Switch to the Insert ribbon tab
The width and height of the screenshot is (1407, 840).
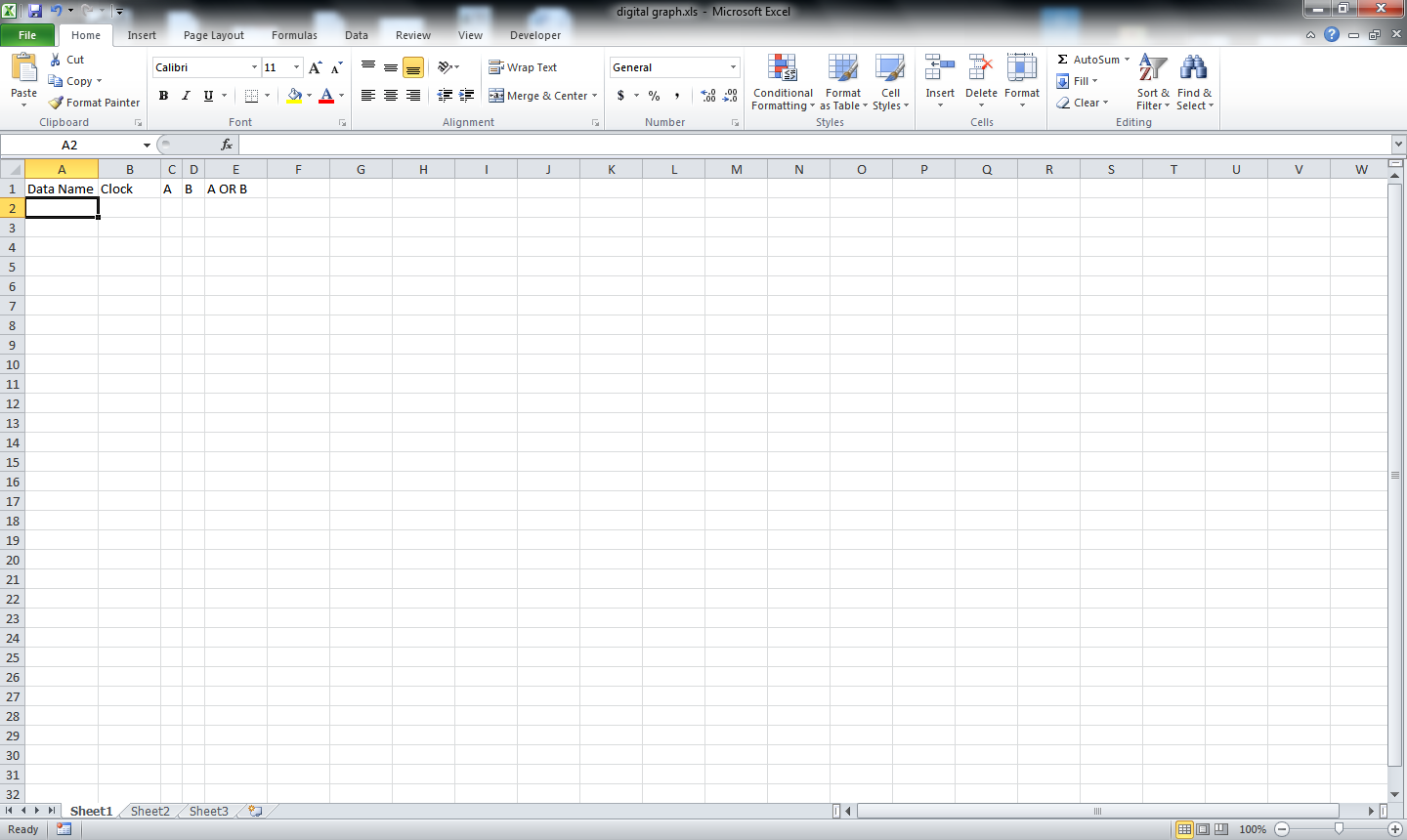(142, 35)
